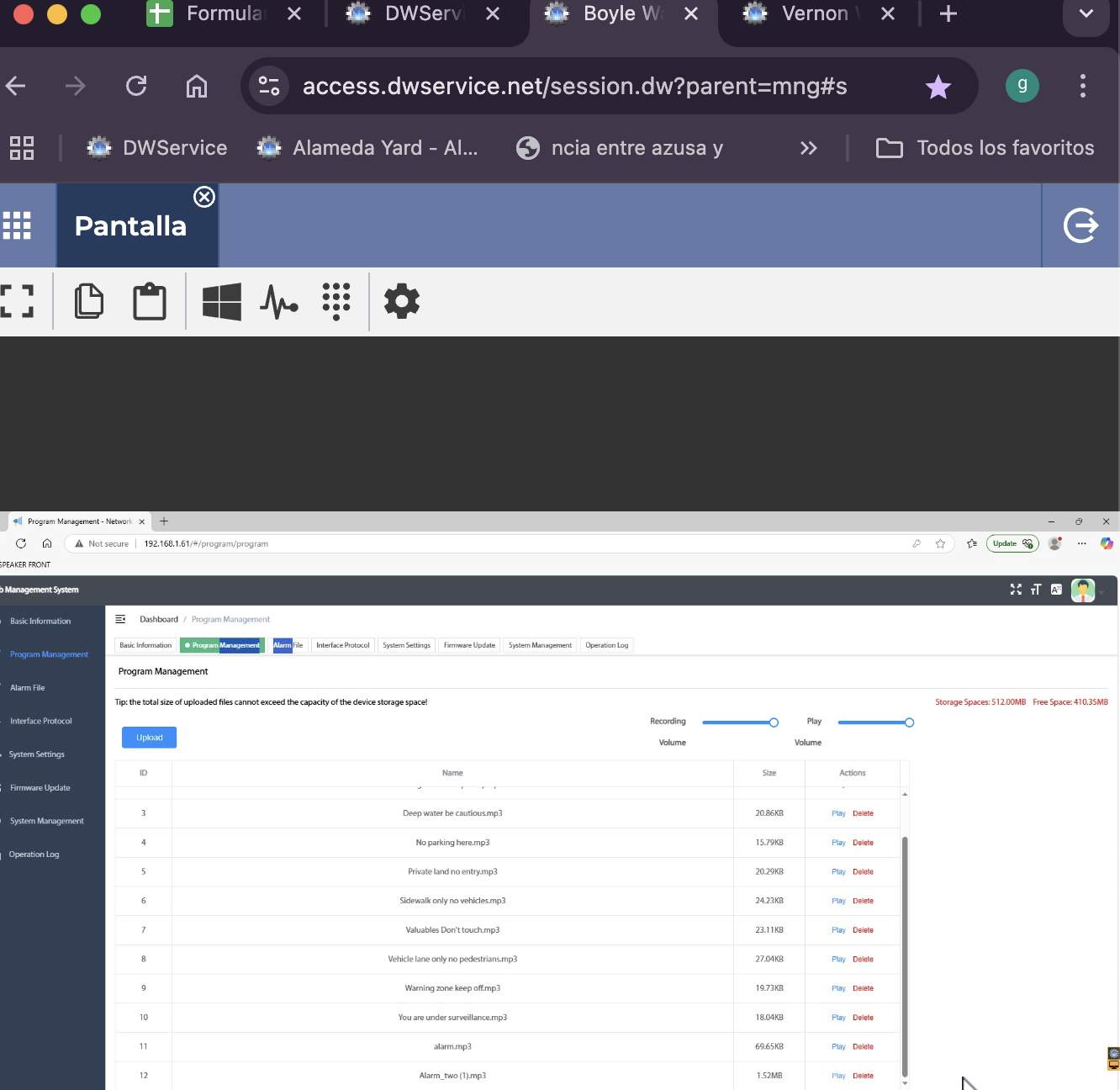This screenshot has width=1120, height=1090.
Task: Close the Pantalla session tab
Action: (204, 197)
